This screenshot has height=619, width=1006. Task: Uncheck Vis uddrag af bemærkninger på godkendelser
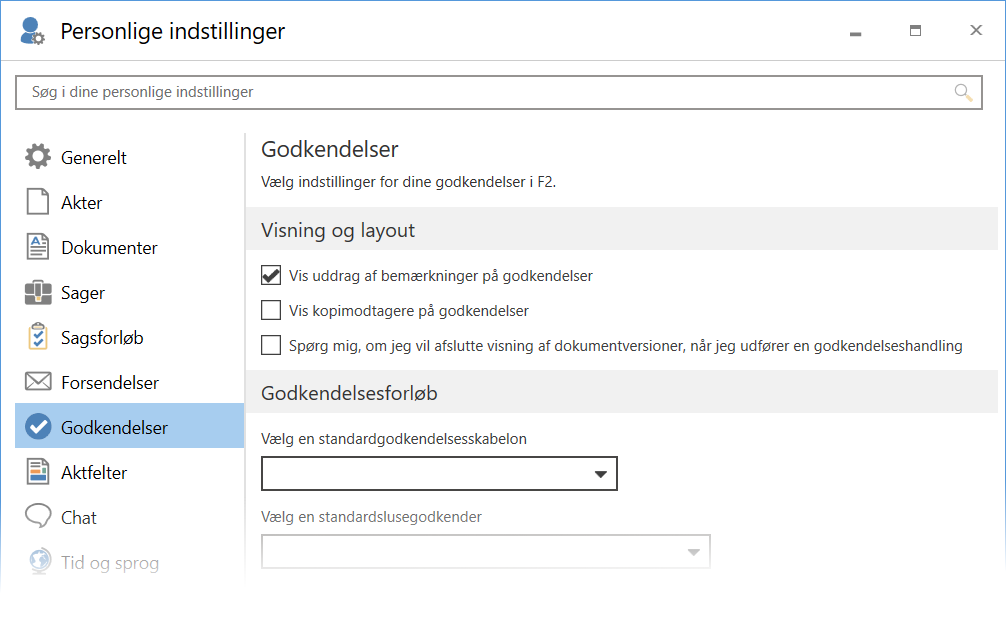[x=271, y=275]
